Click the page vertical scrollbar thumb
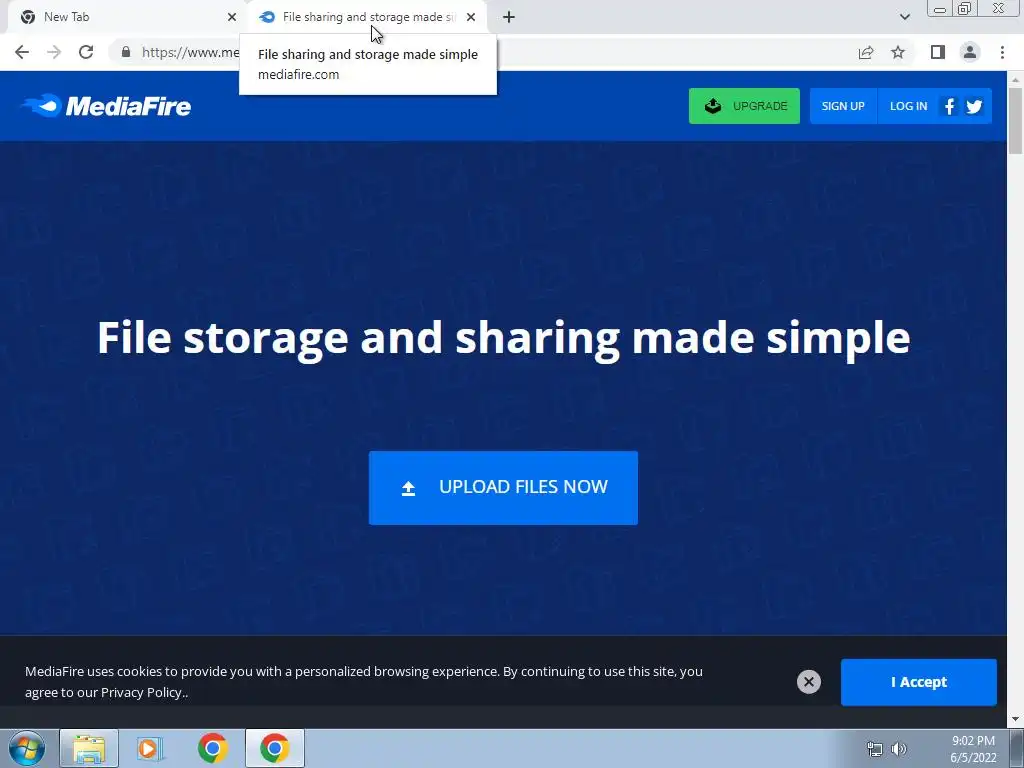The width and height of the screenshot is (1024, 768). pyautogui.click(x=1015, y=120)
